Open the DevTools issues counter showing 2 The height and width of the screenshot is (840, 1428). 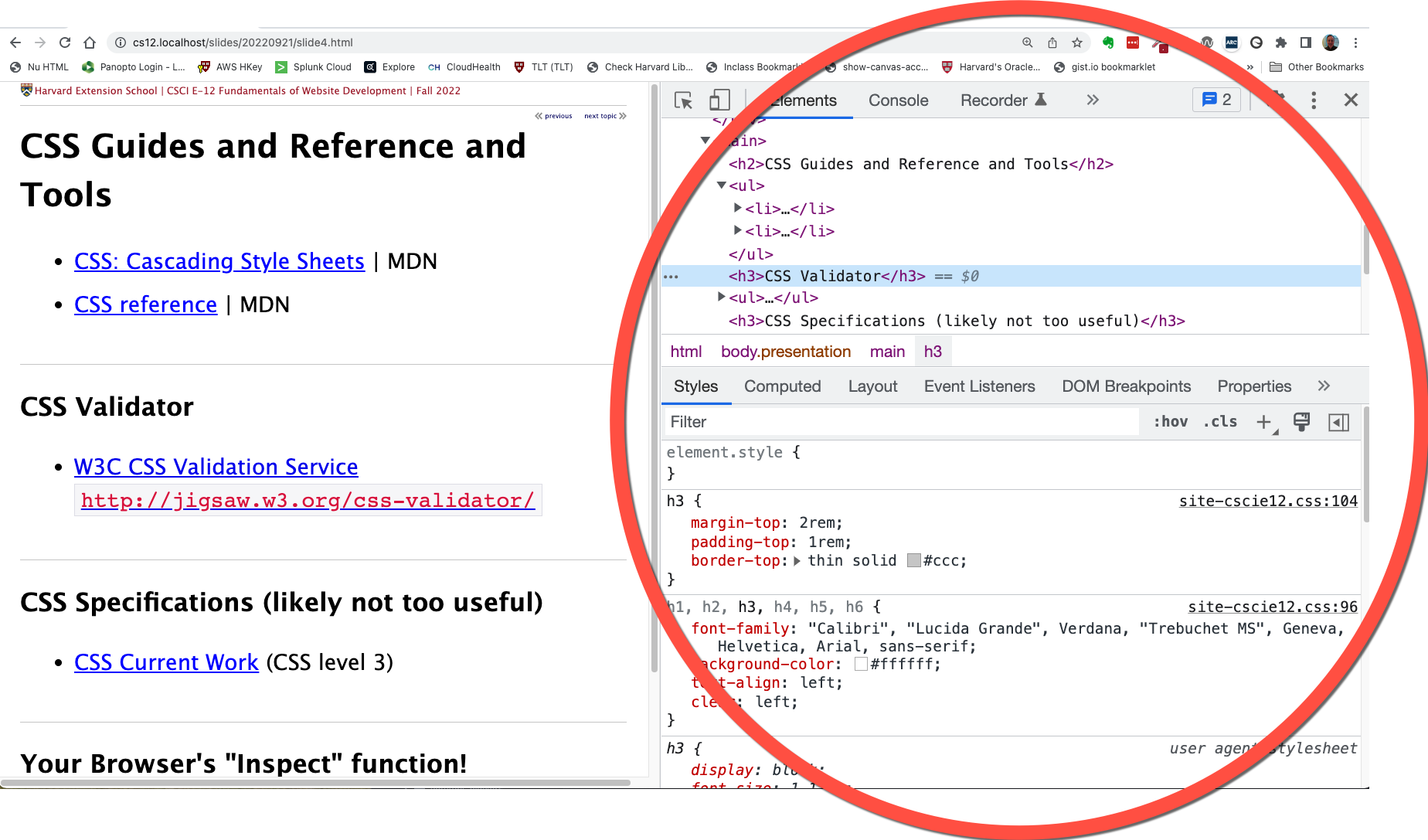pyautogui.click(x=1217, y=100)
